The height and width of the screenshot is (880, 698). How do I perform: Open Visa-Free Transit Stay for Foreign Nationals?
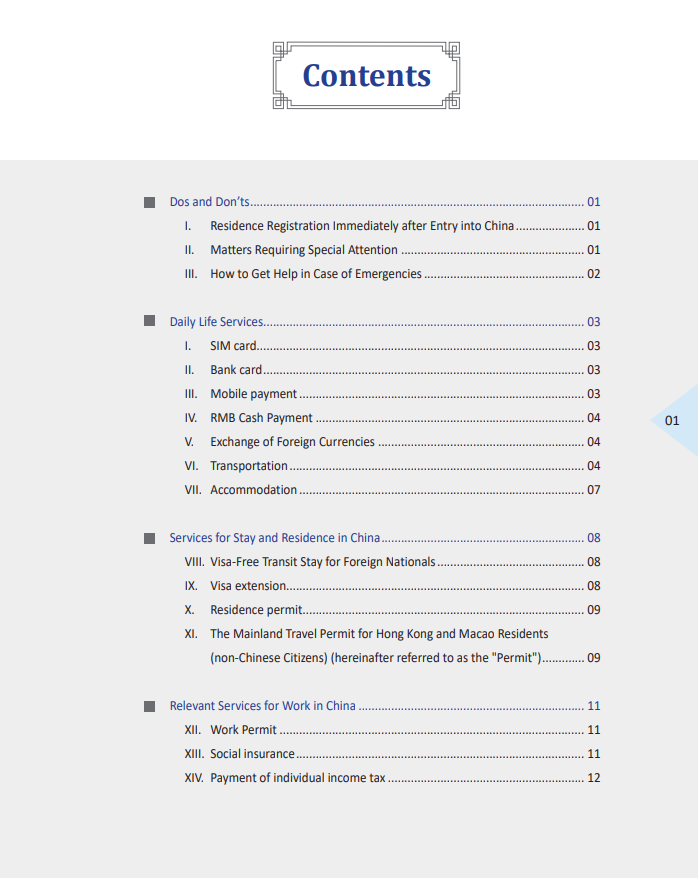pos(322,562)
